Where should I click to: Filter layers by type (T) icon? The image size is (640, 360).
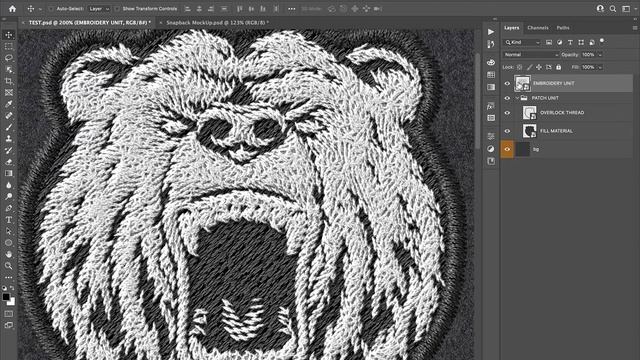click(x=570, y=42)
